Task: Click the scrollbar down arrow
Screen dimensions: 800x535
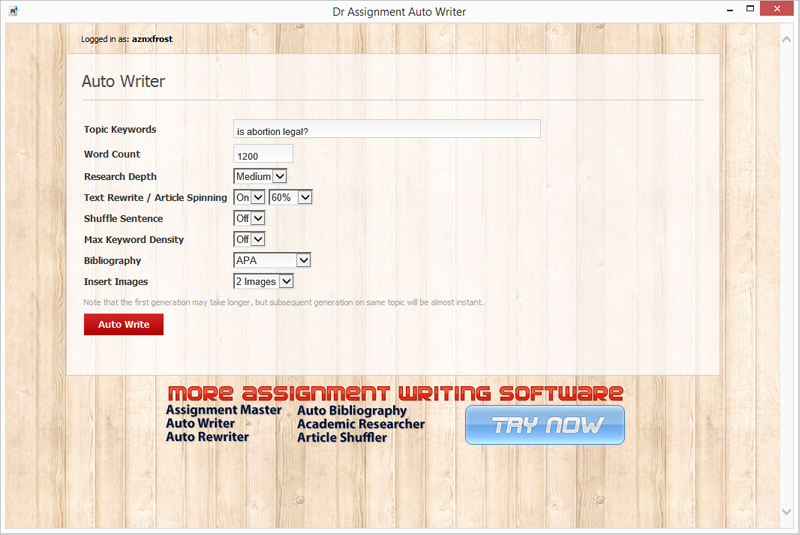Action: (x=786, y=512)
